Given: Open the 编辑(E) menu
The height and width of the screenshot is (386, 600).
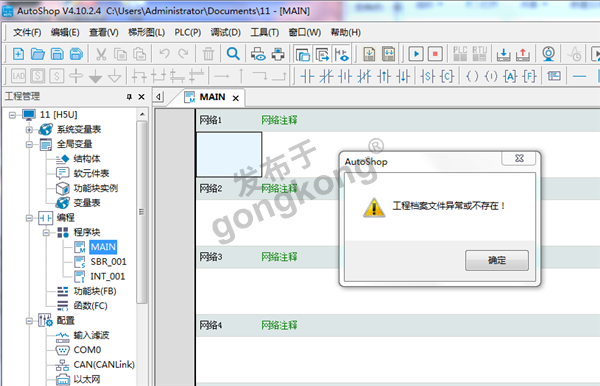Looking at the screenshot, I should coord(65,33).
